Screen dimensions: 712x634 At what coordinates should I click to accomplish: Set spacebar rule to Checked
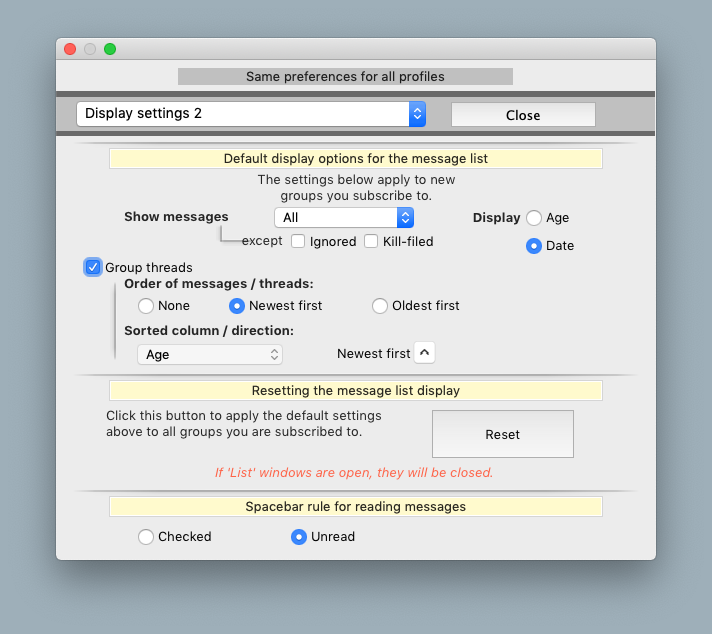(146, 537)
